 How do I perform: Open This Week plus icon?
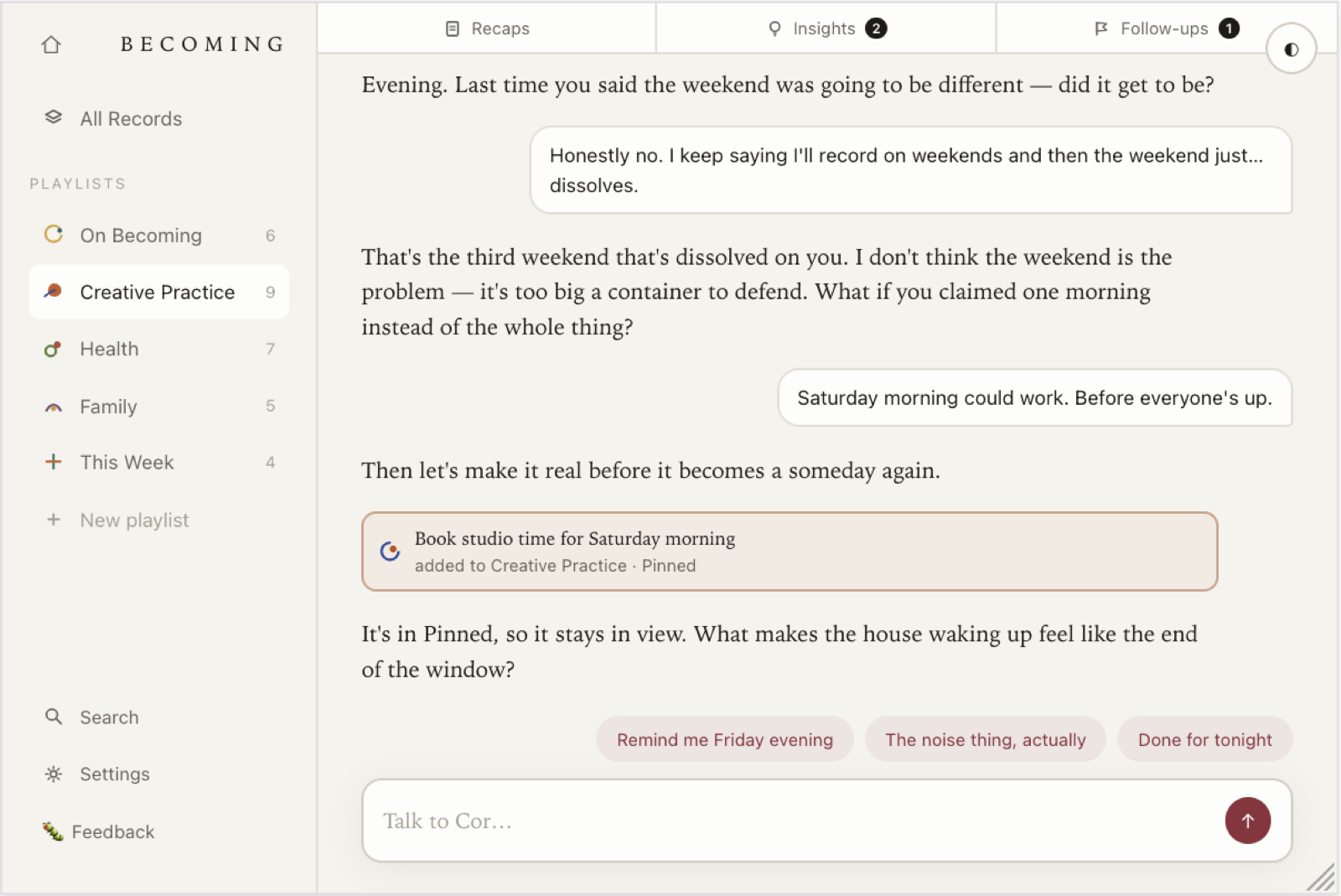(x=54, y=462)
